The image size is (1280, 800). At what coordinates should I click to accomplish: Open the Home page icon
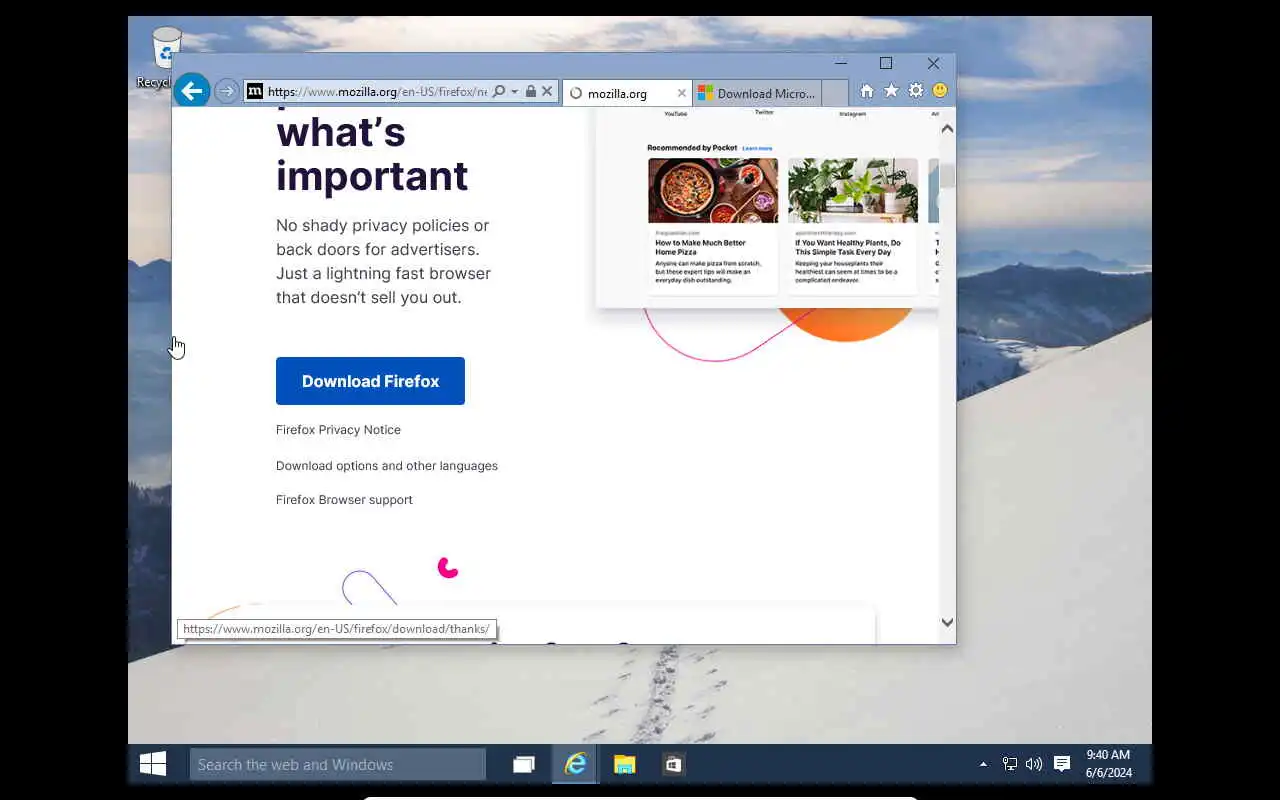coord(867,91)
